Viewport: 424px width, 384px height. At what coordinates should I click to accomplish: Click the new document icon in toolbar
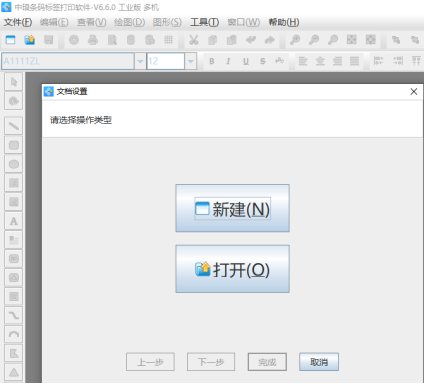point(11,40)
